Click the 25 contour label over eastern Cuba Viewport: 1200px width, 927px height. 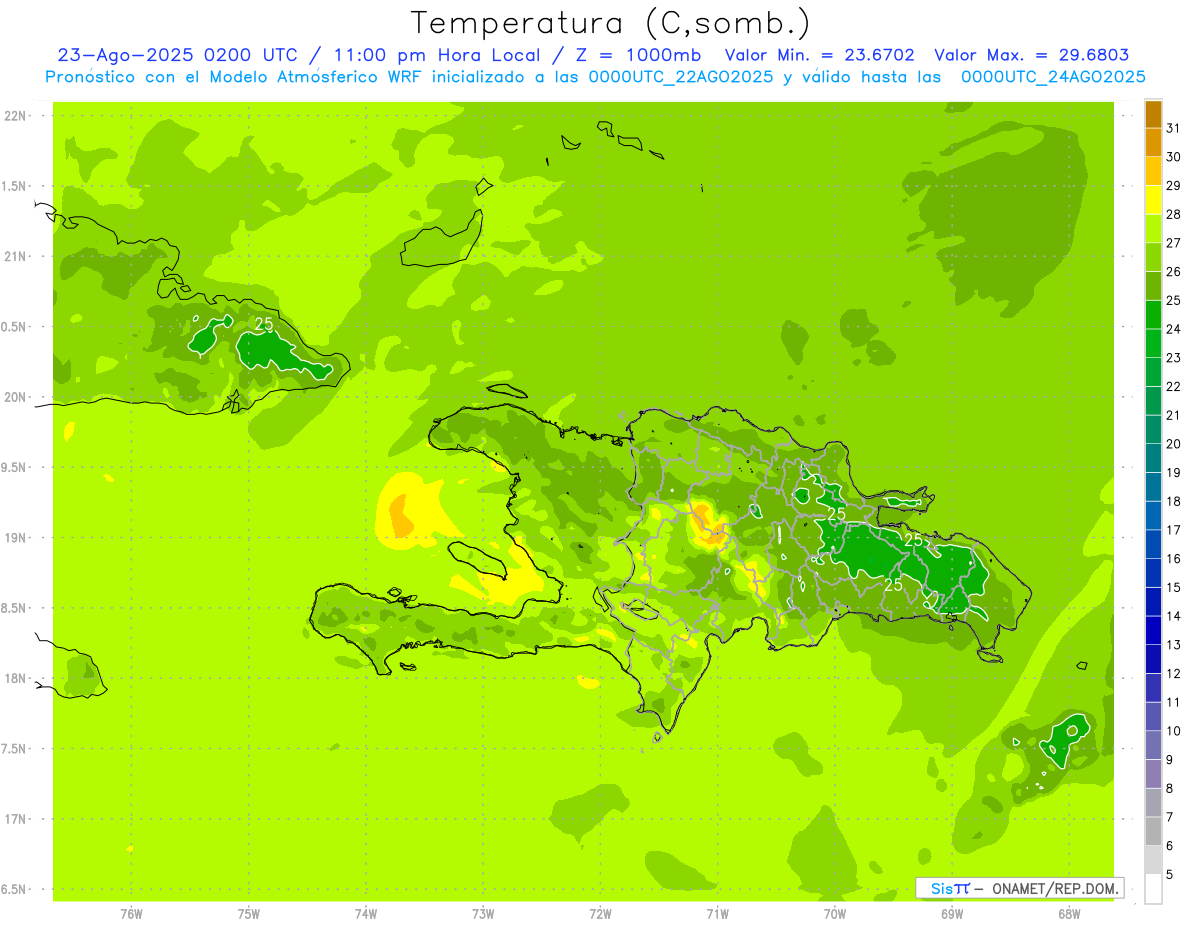264,324
